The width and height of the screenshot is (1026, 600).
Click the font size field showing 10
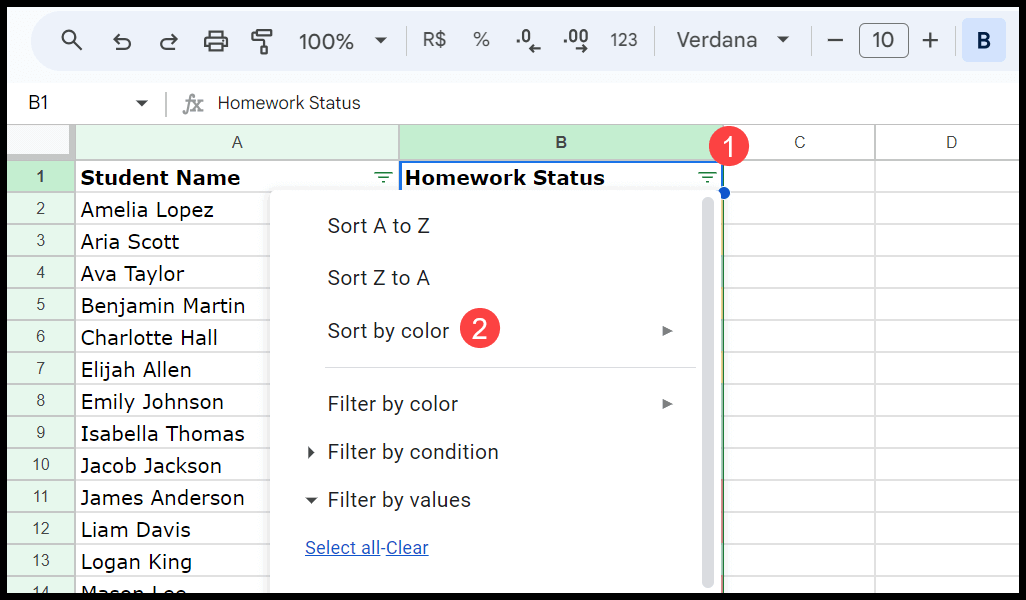pyautogui.click(x=883, y=41)
